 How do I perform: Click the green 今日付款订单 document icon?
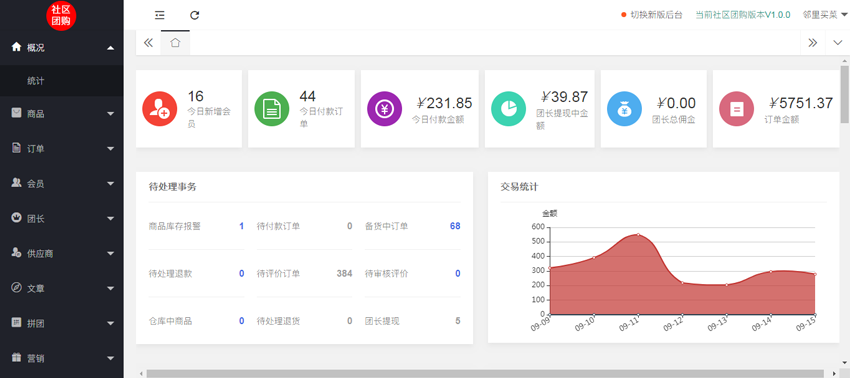click(x=272, y=108)
